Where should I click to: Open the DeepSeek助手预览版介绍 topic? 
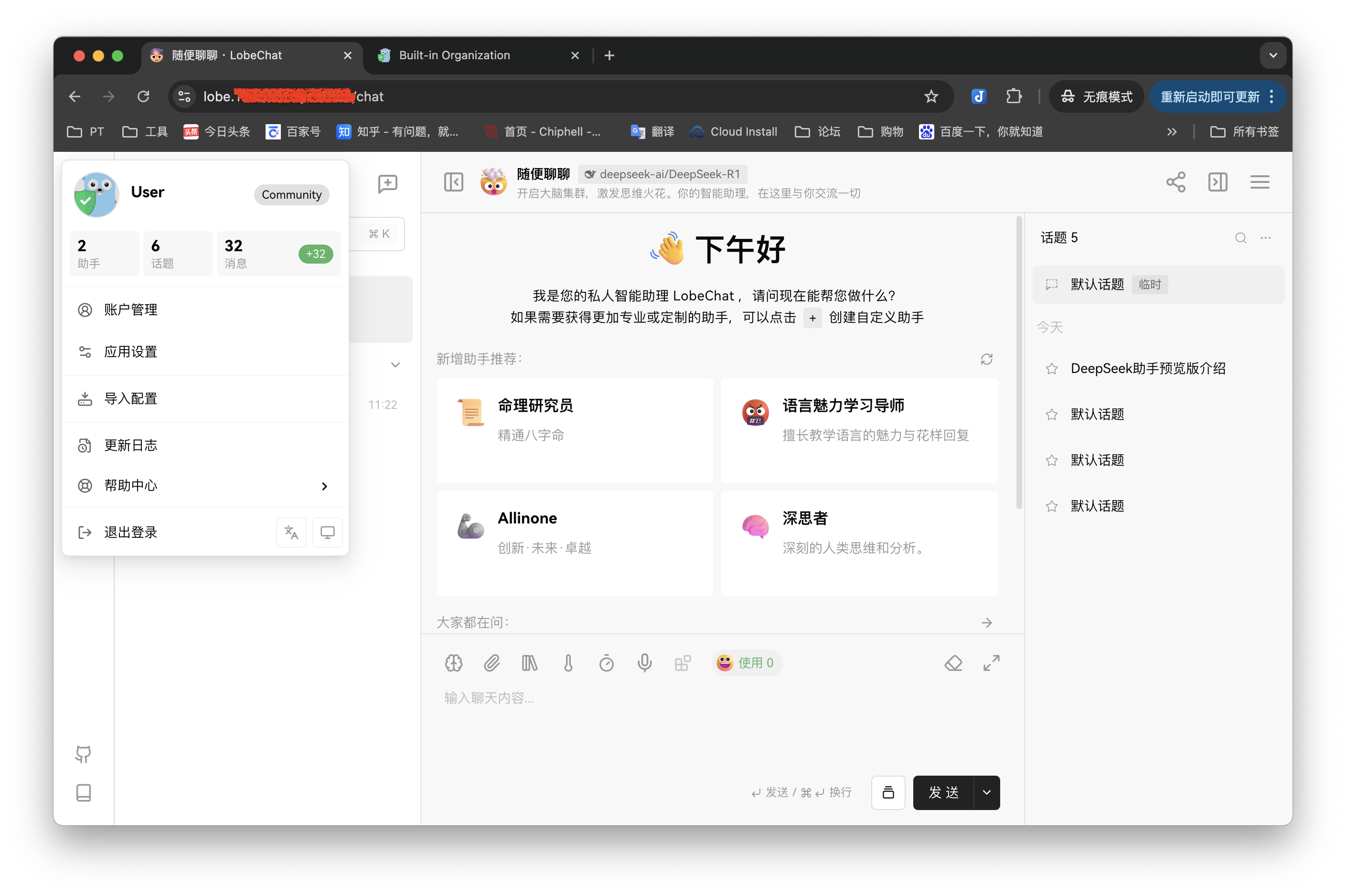pos(1158,369)
